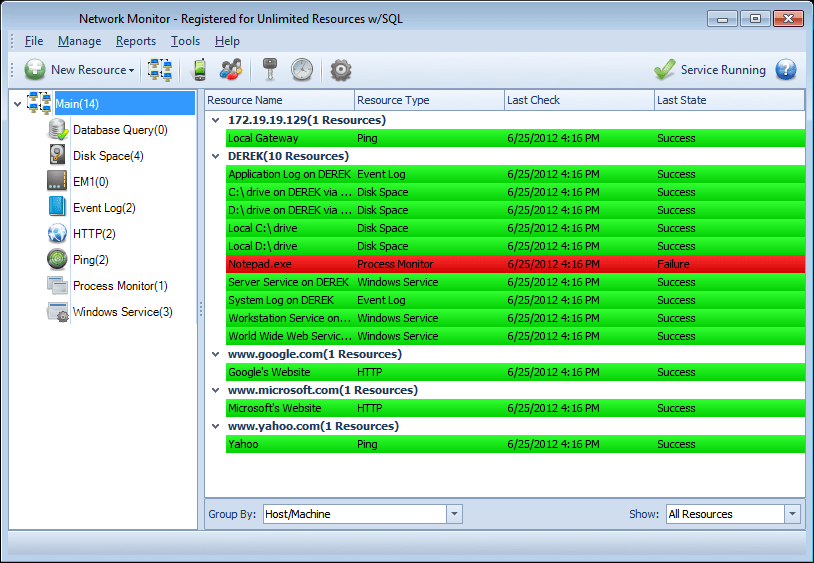
Task: Select EM1(0) tree item
Action: pyautogui.click(x=91, y=182)
